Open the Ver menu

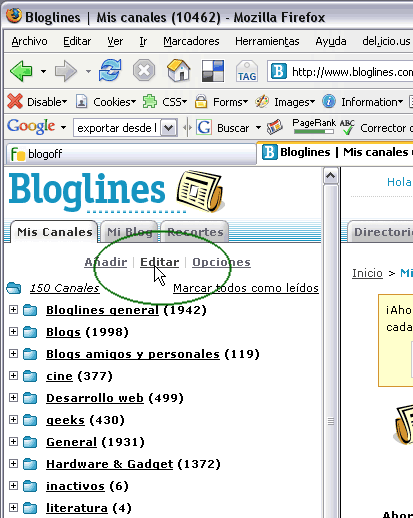coord(115,41)
